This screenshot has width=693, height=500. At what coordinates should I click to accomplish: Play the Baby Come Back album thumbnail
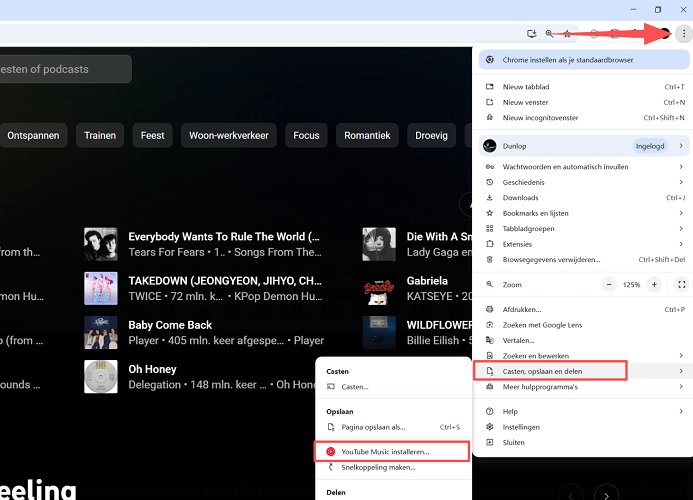(101, 332)
